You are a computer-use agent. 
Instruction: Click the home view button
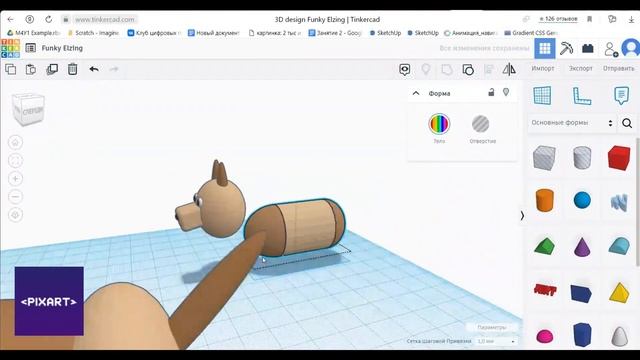16,142
